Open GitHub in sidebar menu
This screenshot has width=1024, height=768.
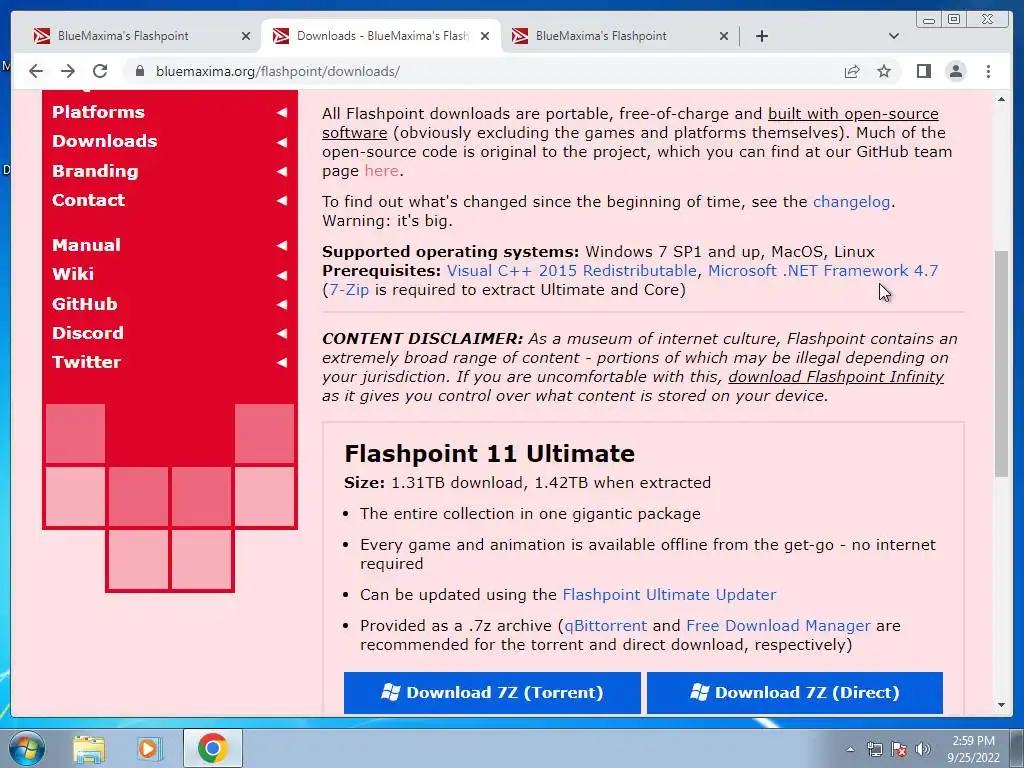pyautogui.click(x=85, y=304)
